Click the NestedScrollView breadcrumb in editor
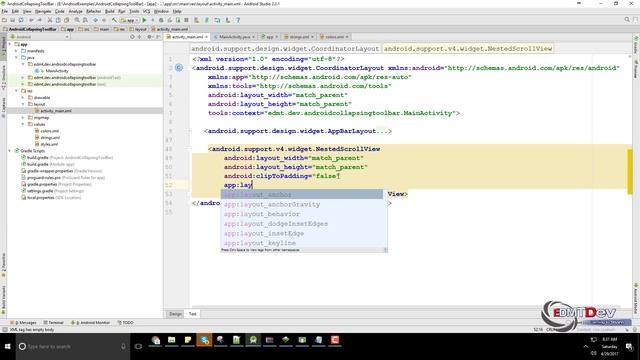The width and height of the screenshot is (640, 360). [468, 49]
